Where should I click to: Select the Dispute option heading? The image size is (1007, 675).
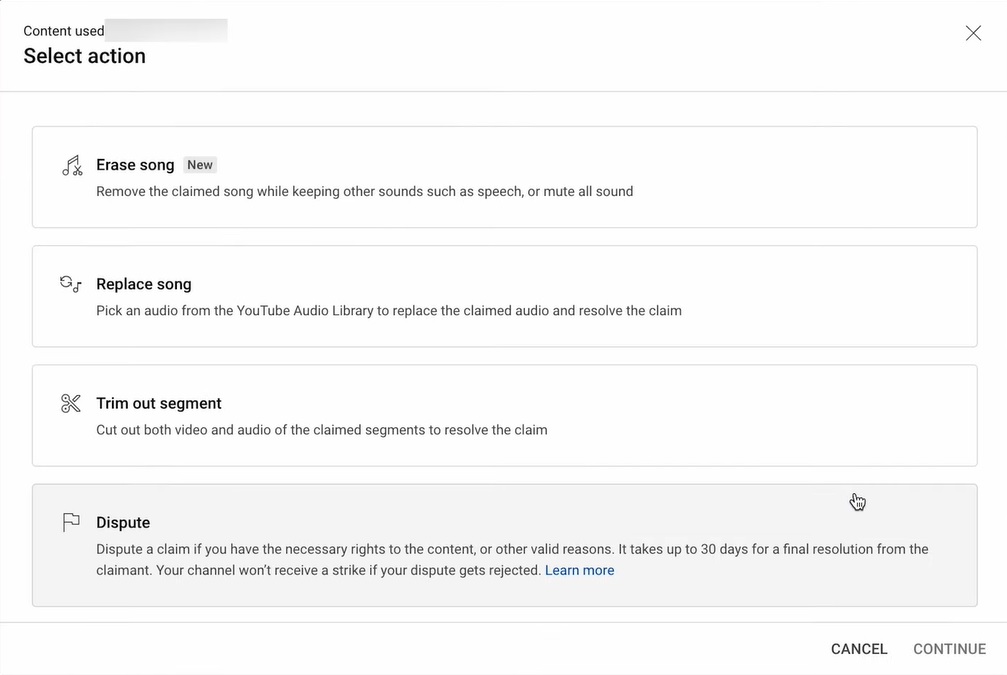tap(123, 522)
